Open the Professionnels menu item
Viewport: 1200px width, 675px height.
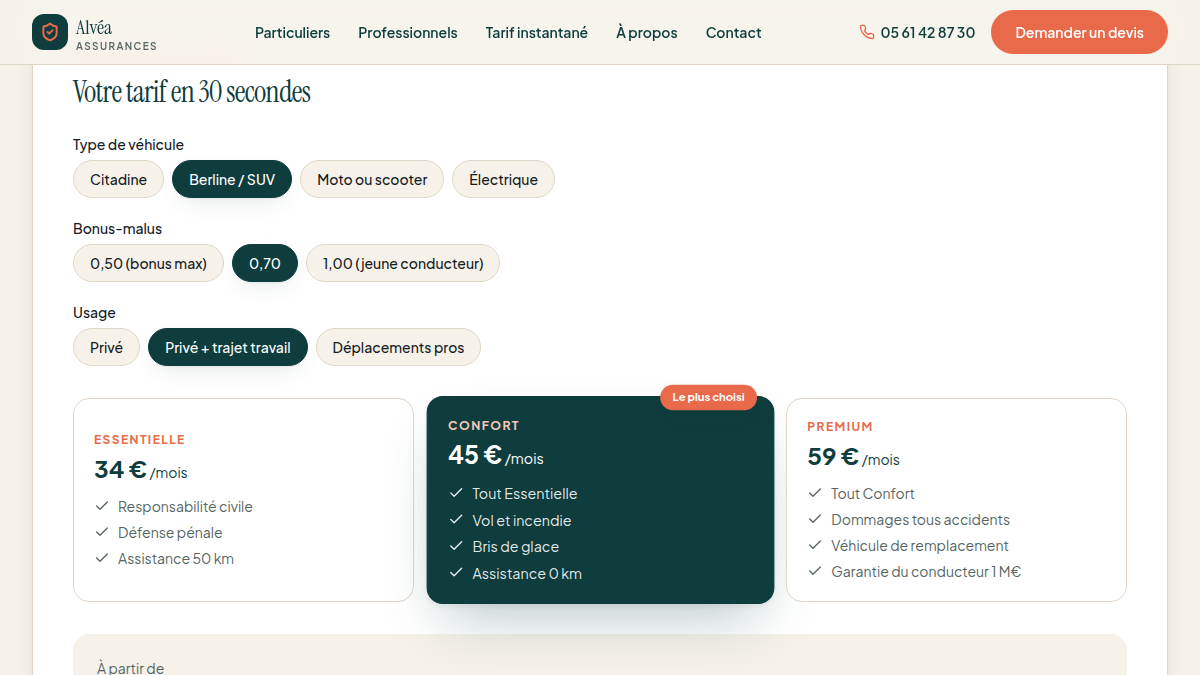408,33
